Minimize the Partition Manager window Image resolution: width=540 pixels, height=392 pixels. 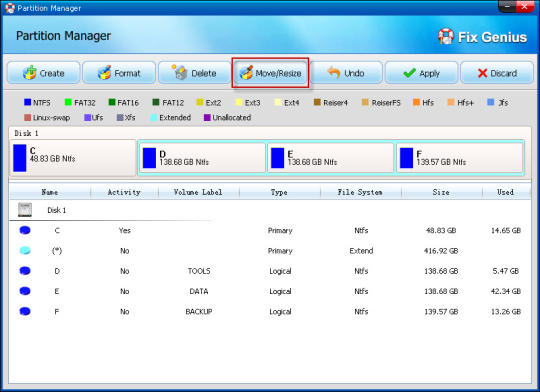507,6
